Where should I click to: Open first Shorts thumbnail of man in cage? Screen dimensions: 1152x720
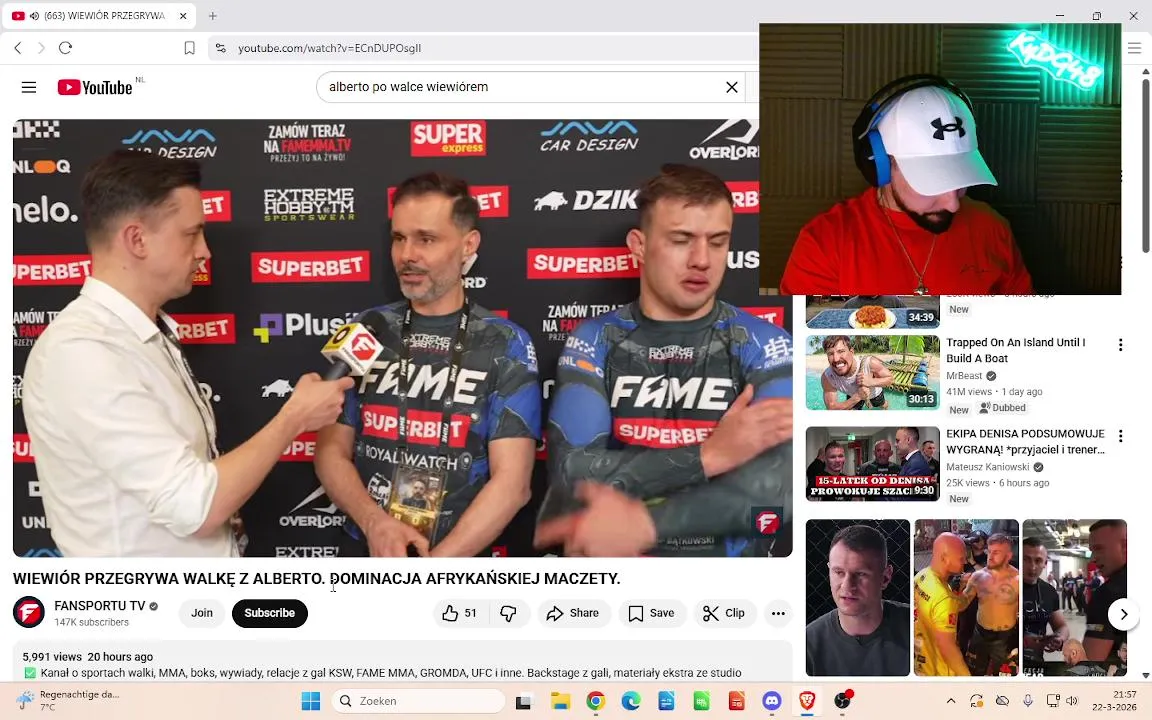click(x=858, y=597)
